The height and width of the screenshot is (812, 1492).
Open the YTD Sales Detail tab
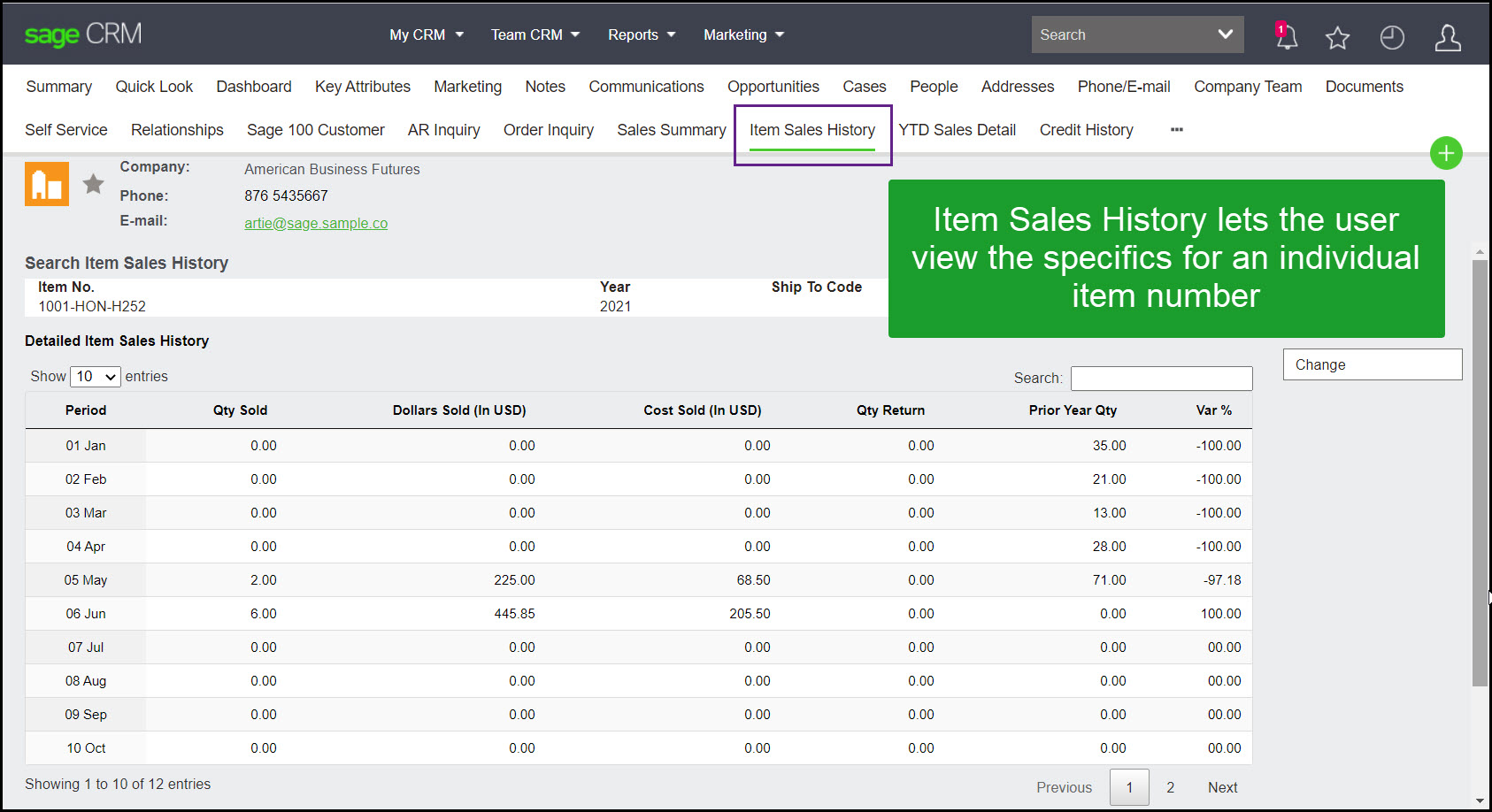pyautogui.click(x=957, y=129)
